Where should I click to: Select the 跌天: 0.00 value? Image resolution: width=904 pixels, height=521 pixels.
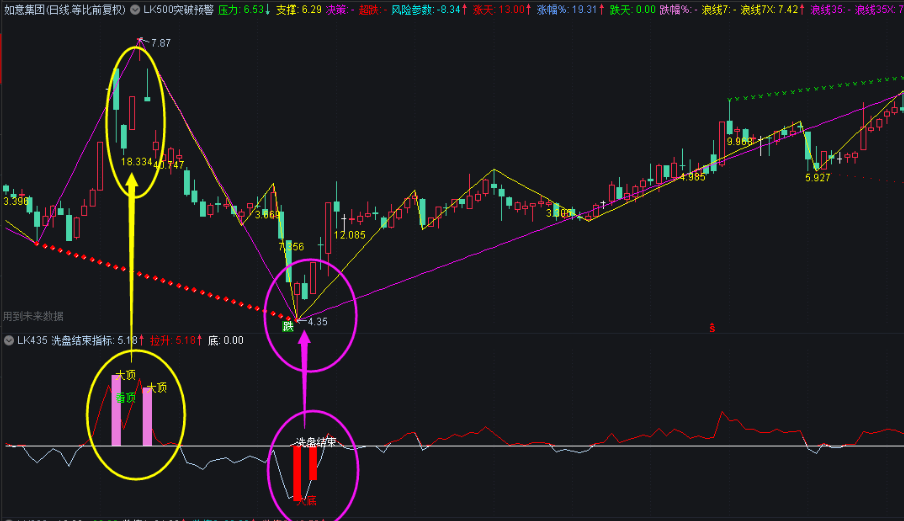(633, 10)
